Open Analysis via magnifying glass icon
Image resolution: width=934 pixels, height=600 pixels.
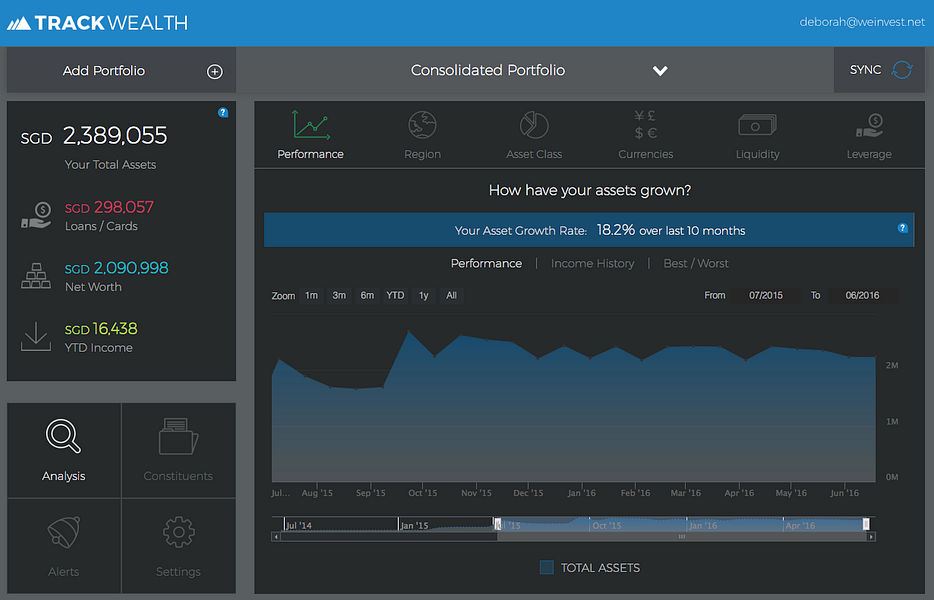[x=63, y=437]
